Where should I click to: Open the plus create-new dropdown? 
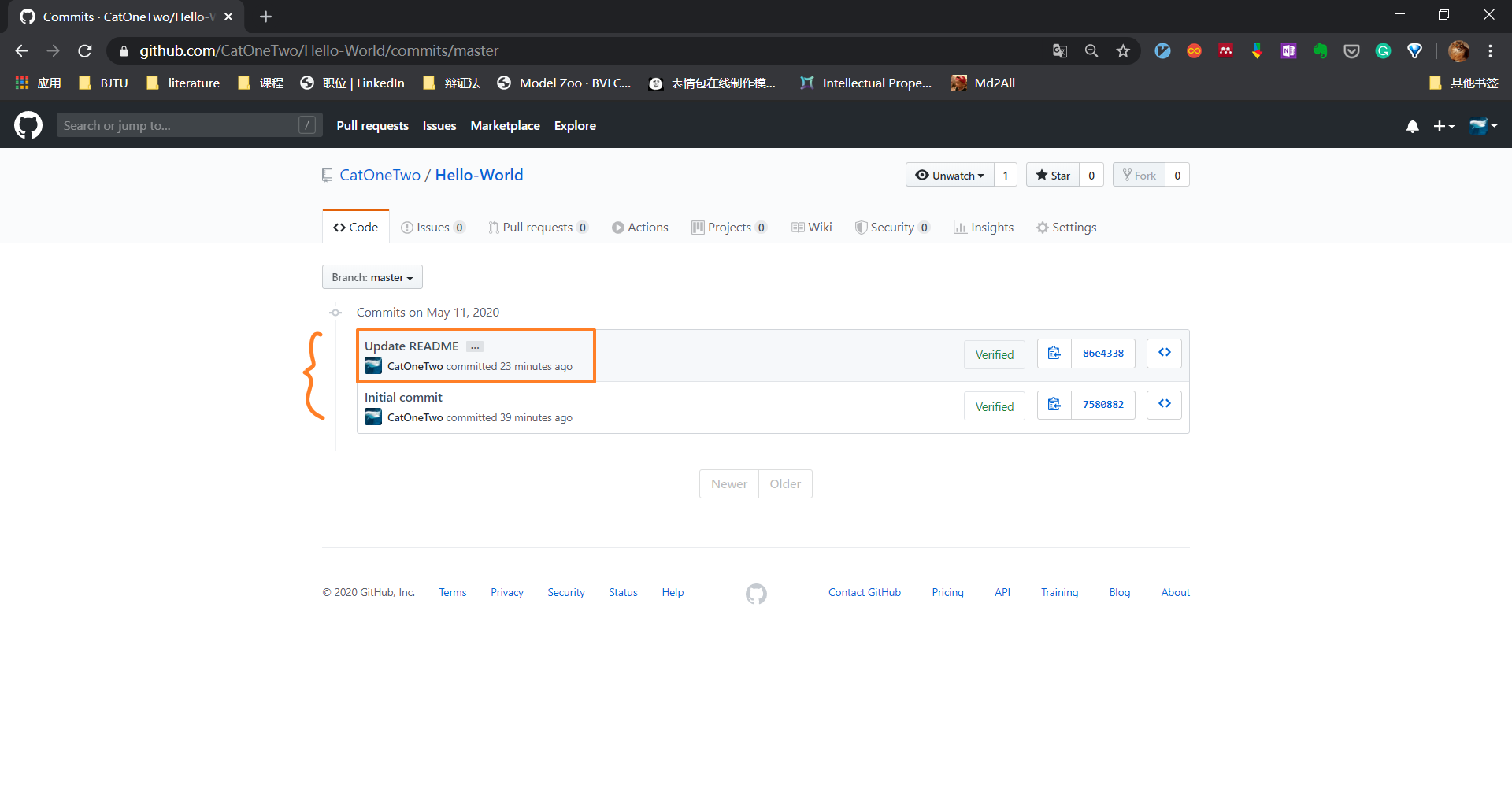click(x=1443, y=126)
